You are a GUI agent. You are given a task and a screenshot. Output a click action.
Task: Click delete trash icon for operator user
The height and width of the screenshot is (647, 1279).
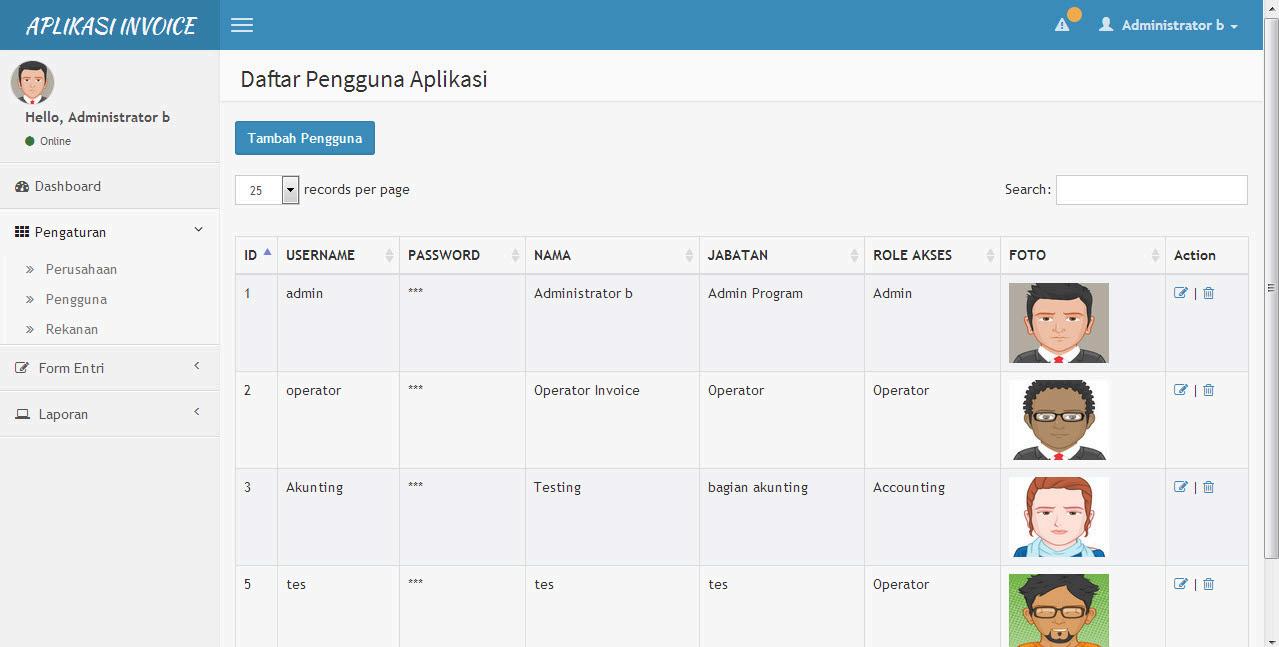[1208, 390]
